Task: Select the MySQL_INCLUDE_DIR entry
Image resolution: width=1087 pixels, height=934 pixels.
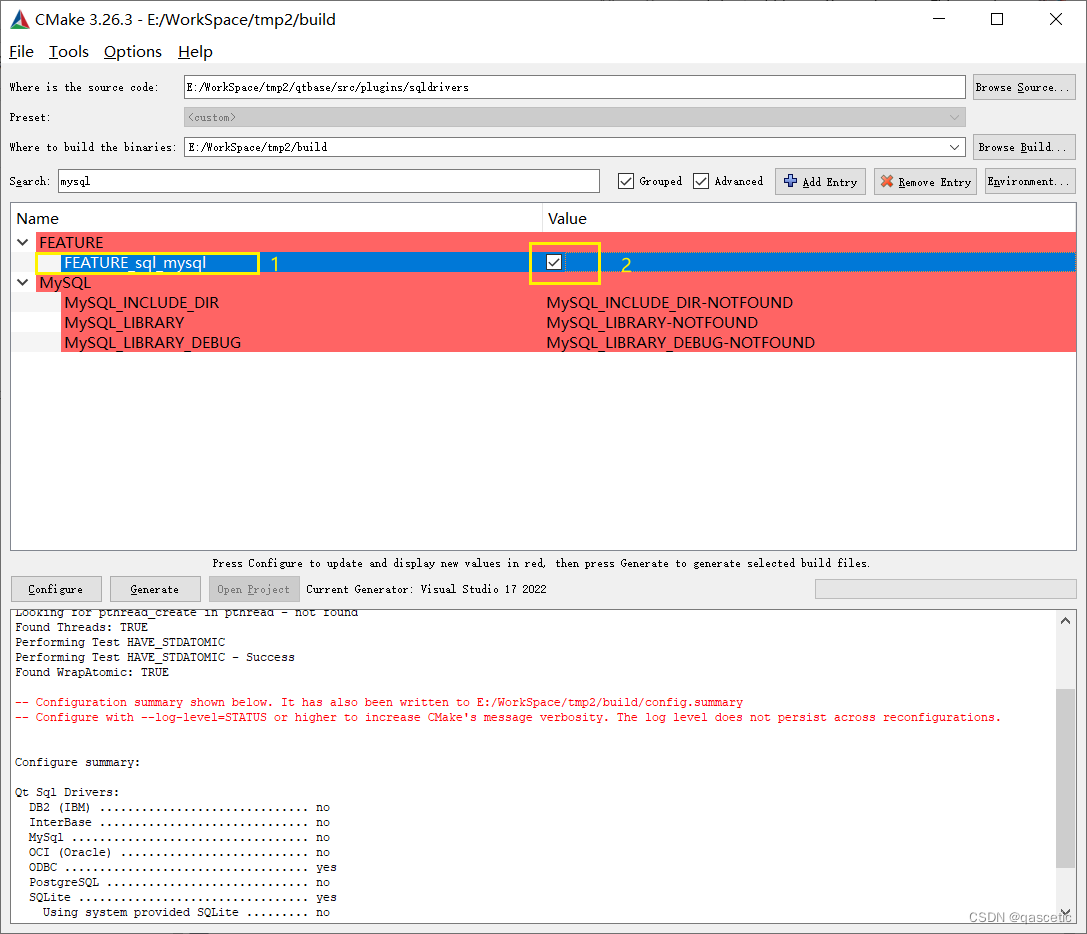Action: tap(141, 302)
